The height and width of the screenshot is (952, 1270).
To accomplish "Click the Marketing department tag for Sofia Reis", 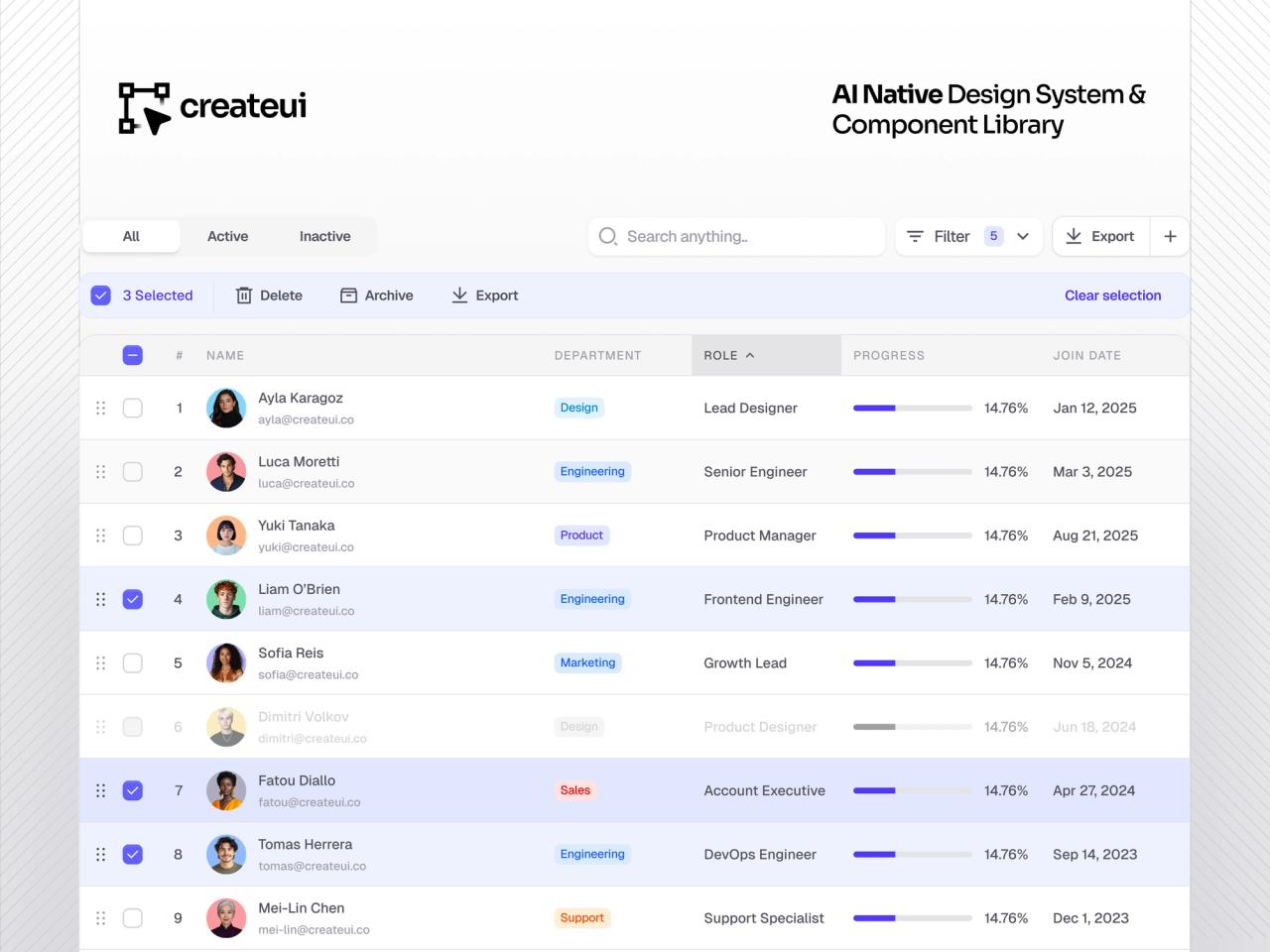I will tap(587, 663).
